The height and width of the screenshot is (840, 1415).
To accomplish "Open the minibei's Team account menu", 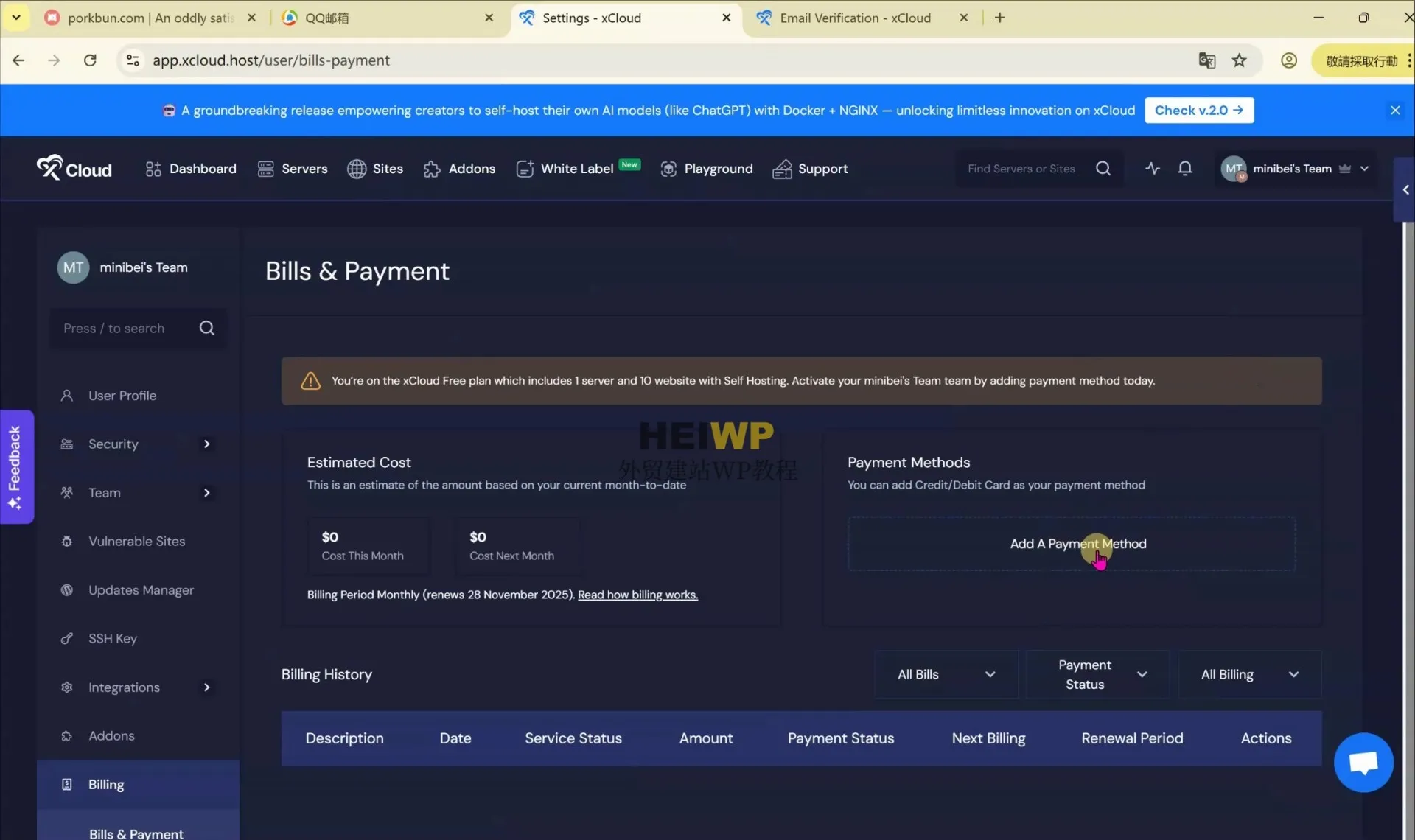I will (x=1294, y=169).
